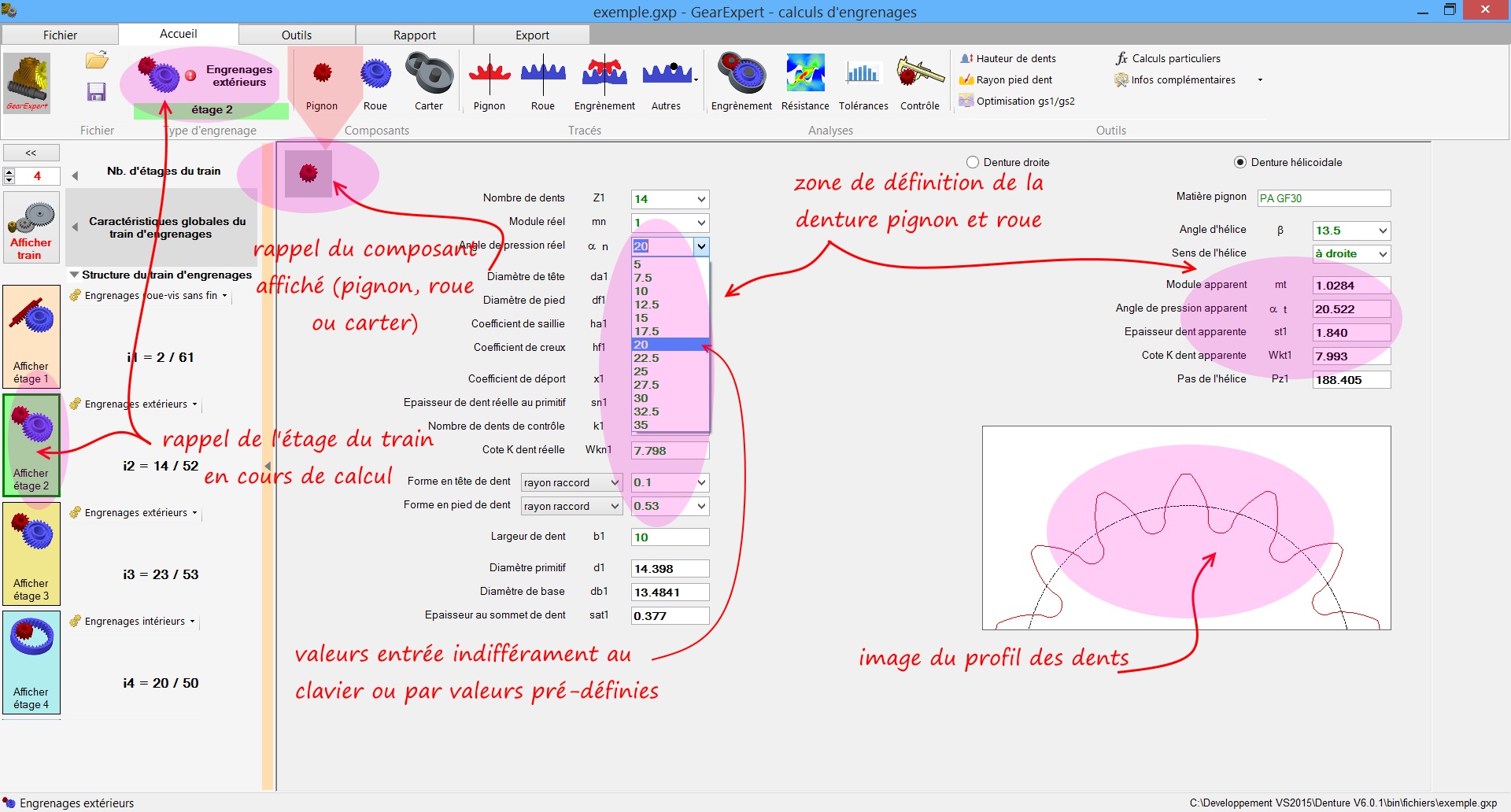
Task: Increase Nb. d'étages du train stepper
Action: pyautogui.click(x=9, y=172)
